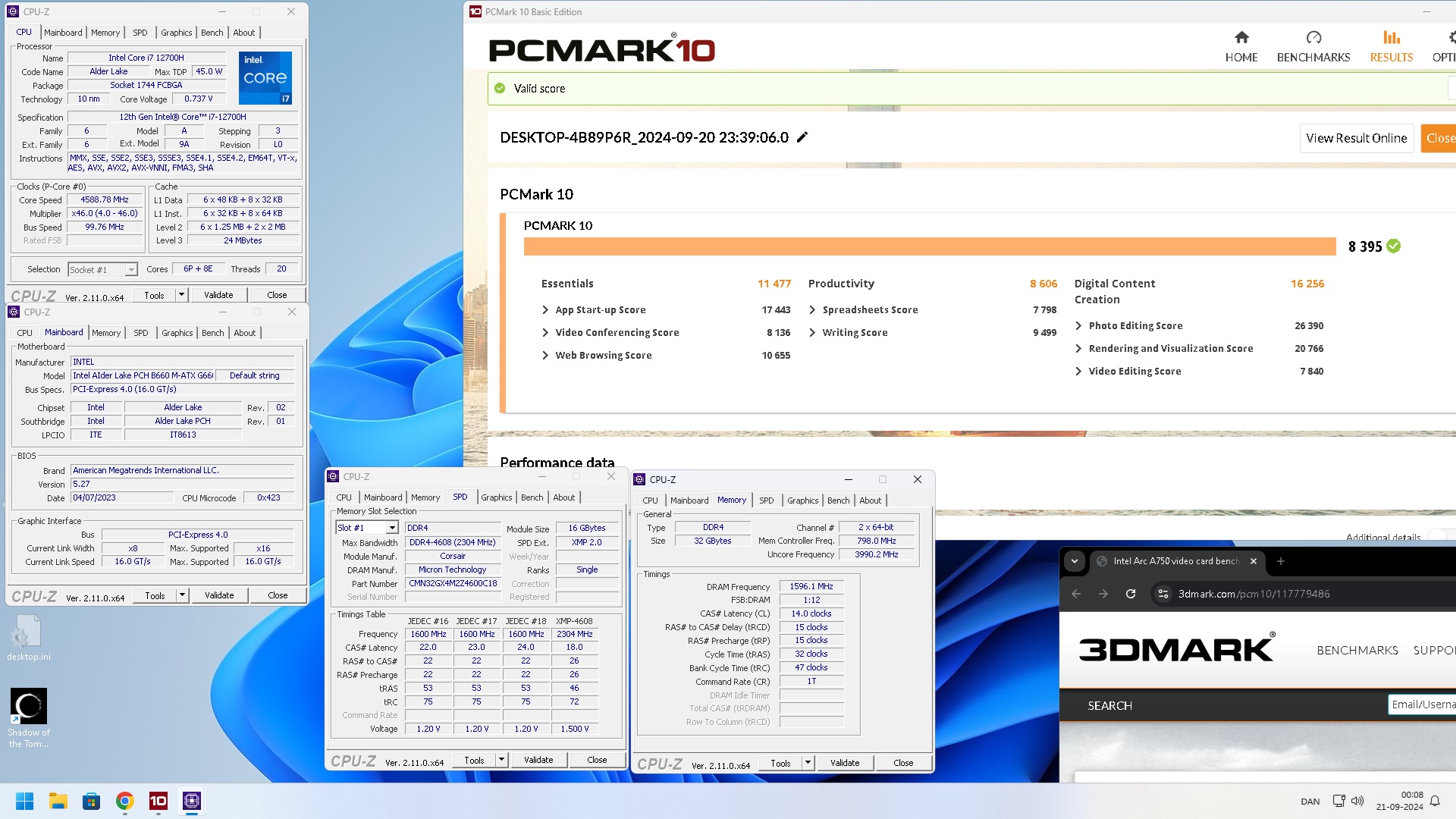Switch to Memory tab in top CPU-Z window

click(x=105, y=33)
